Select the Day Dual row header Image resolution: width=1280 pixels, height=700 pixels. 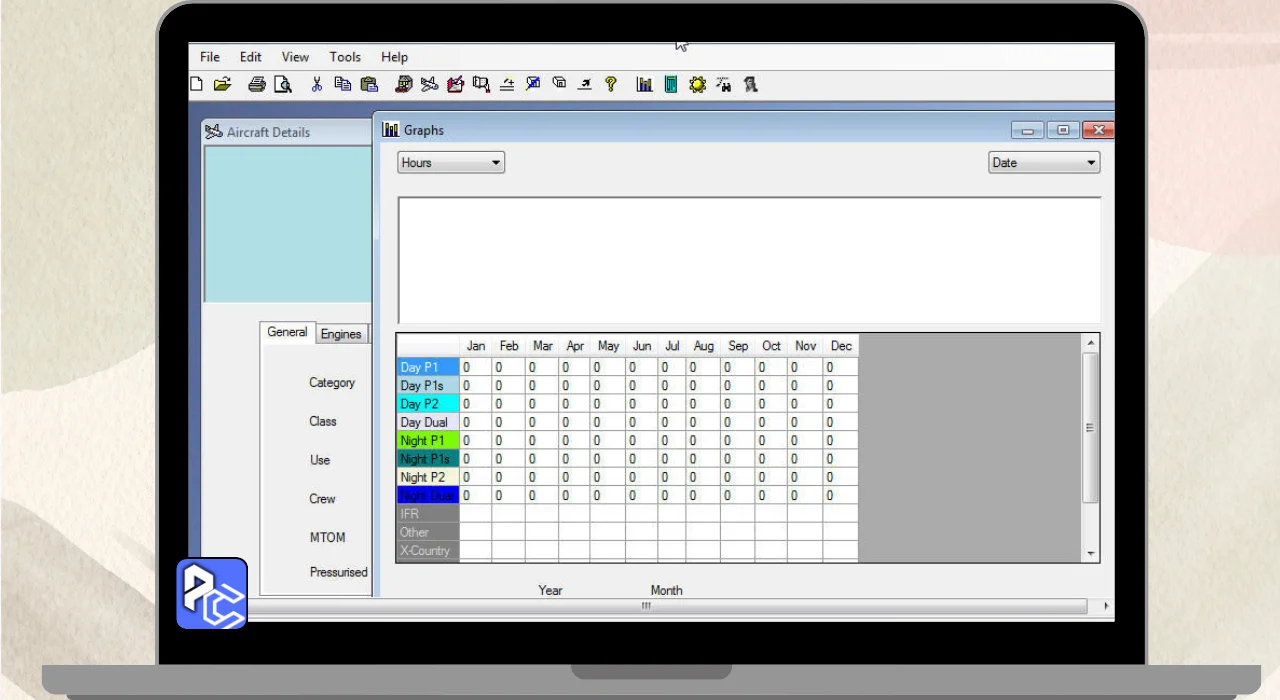tap(428, 422)
